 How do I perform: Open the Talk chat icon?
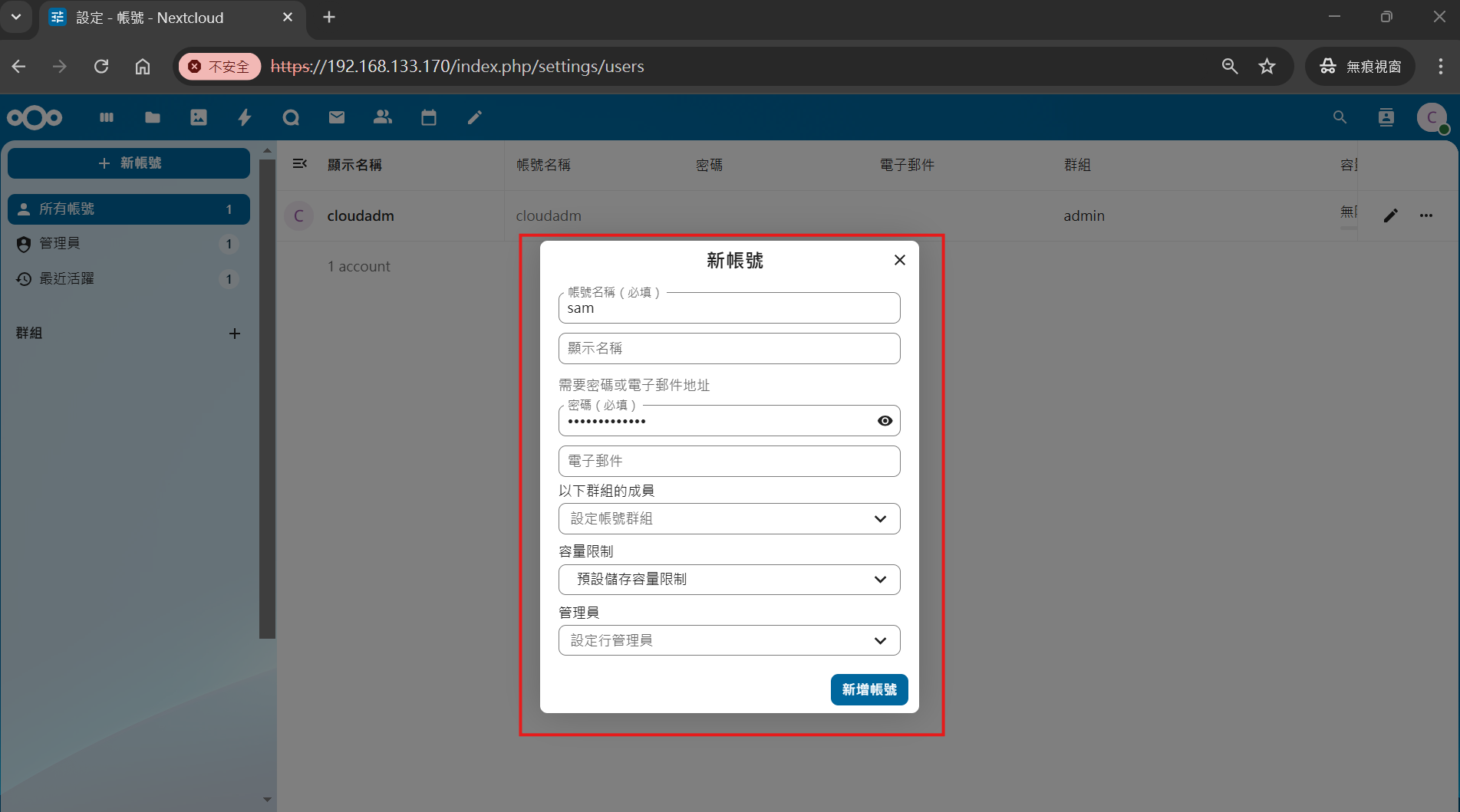click(x=291, y=117)
